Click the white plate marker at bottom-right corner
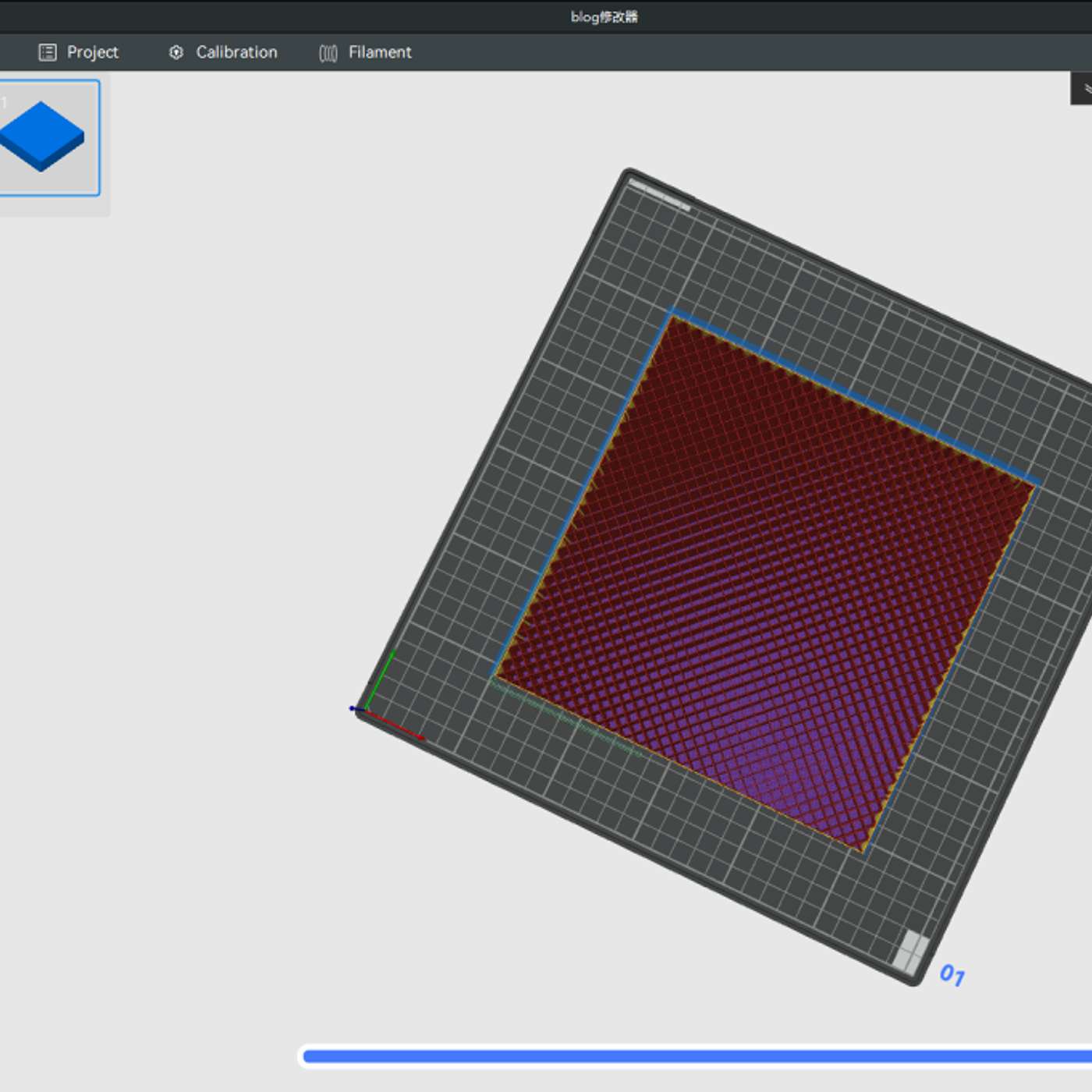The width and height of the screenshot is (1092, 1092). pyautogui.click(x=913, y=950)
